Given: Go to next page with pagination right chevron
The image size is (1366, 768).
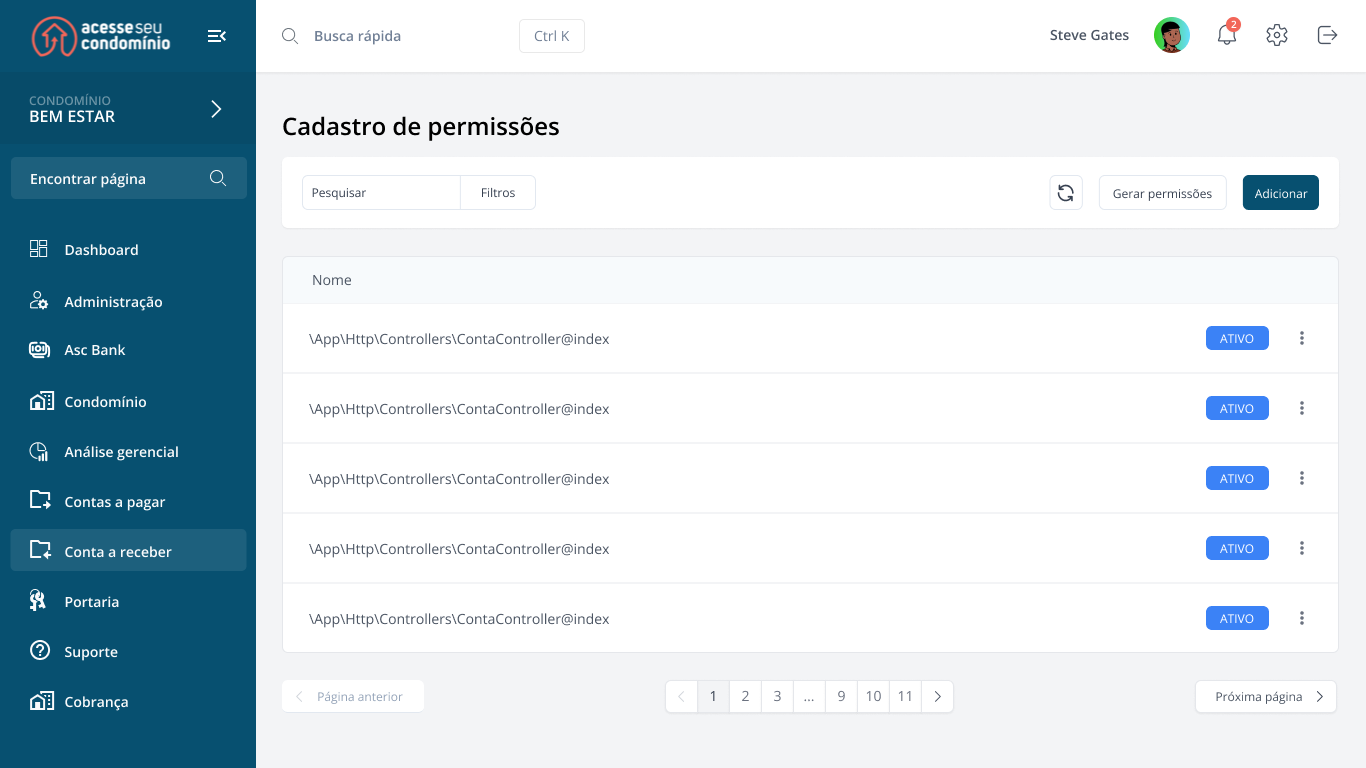Looking at the screenshot, I should (937, 696).
